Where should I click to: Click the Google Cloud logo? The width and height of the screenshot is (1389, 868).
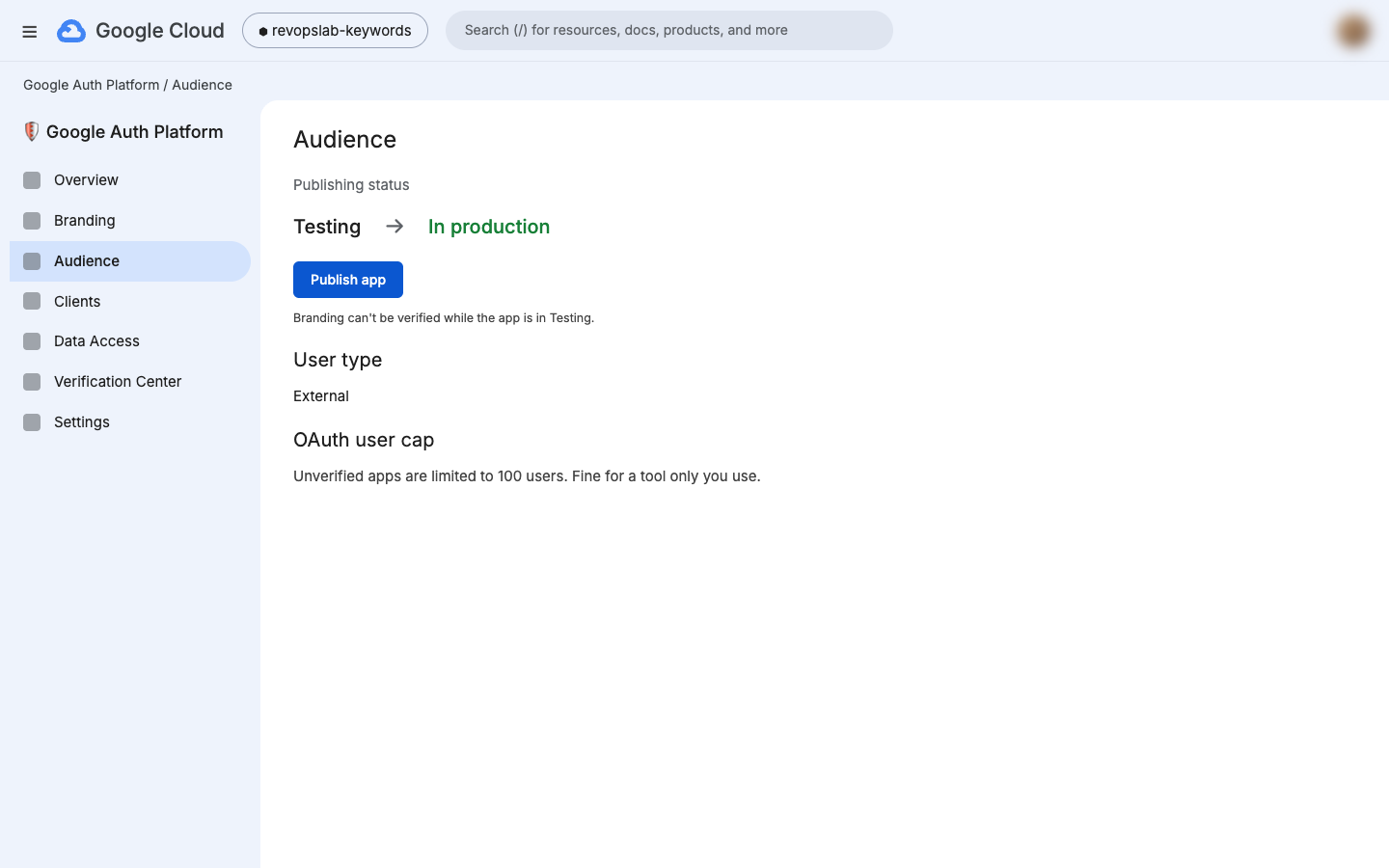tap(141, 31)
